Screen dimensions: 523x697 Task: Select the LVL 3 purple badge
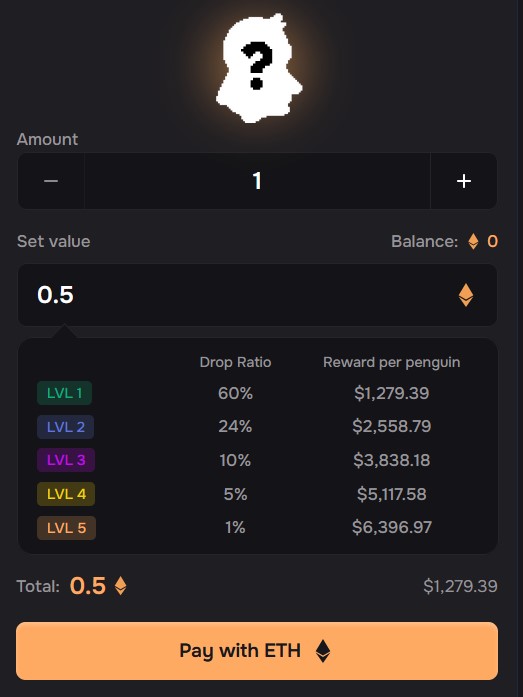tap(66, 460)
